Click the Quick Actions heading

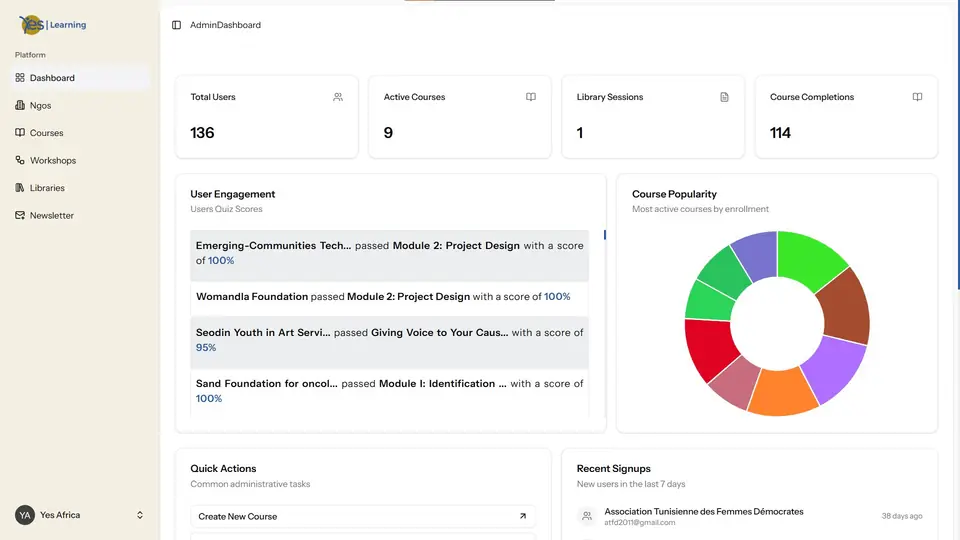coord(223,468)
